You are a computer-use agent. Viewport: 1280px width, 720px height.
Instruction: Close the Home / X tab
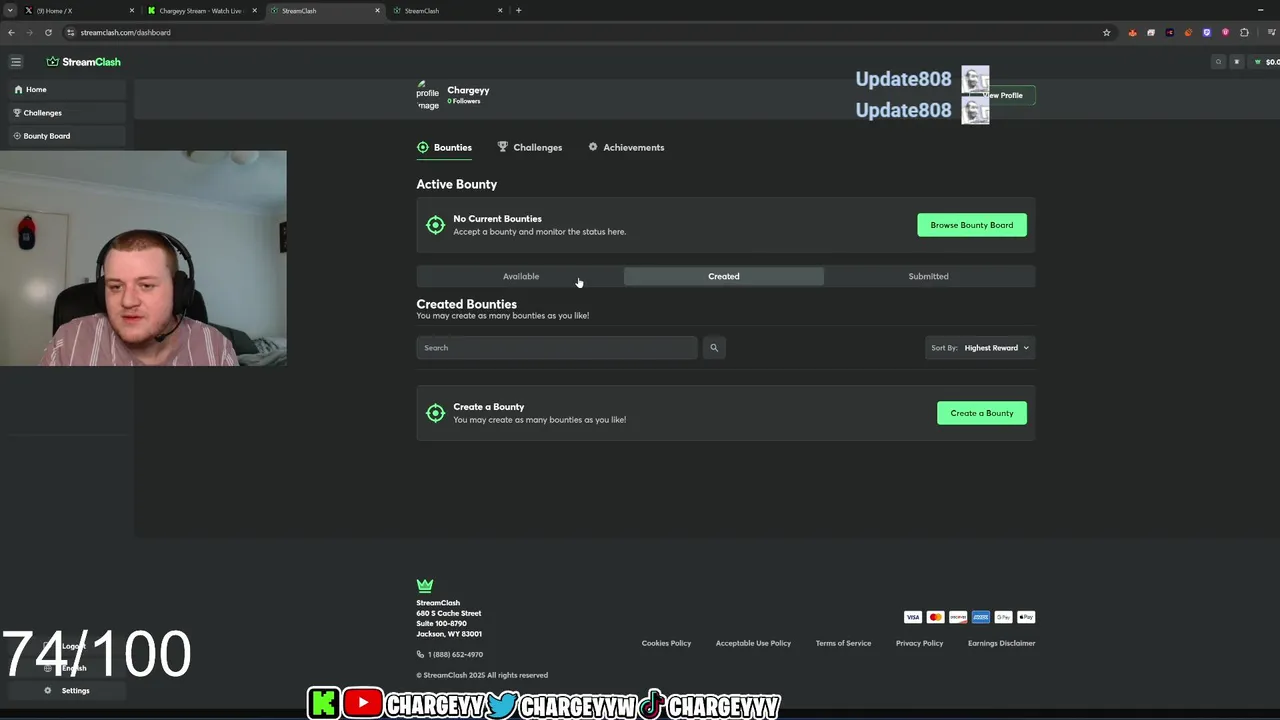131,10
